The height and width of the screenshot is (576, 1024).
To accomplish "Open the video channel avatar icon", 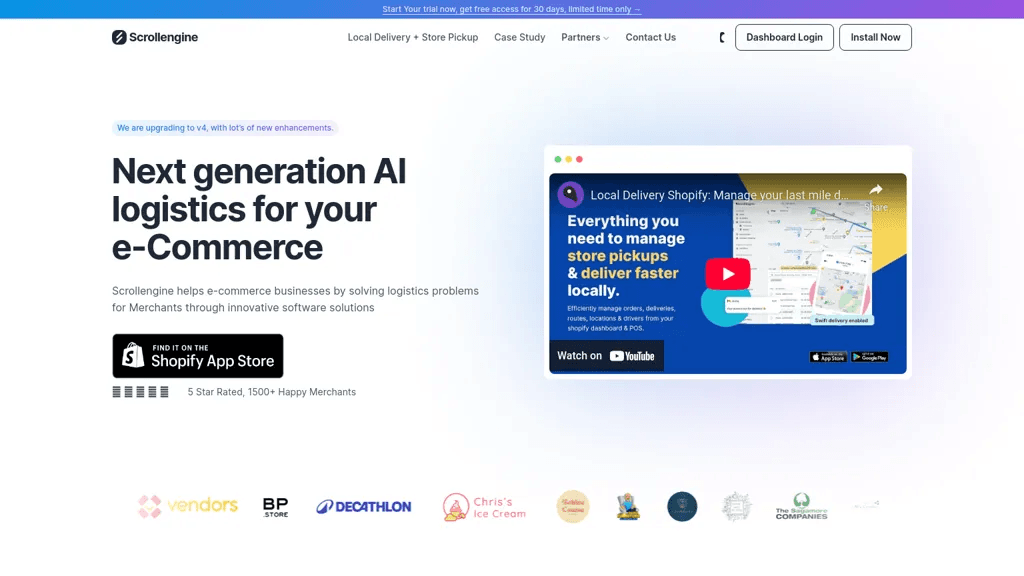I will coord(570,195).
